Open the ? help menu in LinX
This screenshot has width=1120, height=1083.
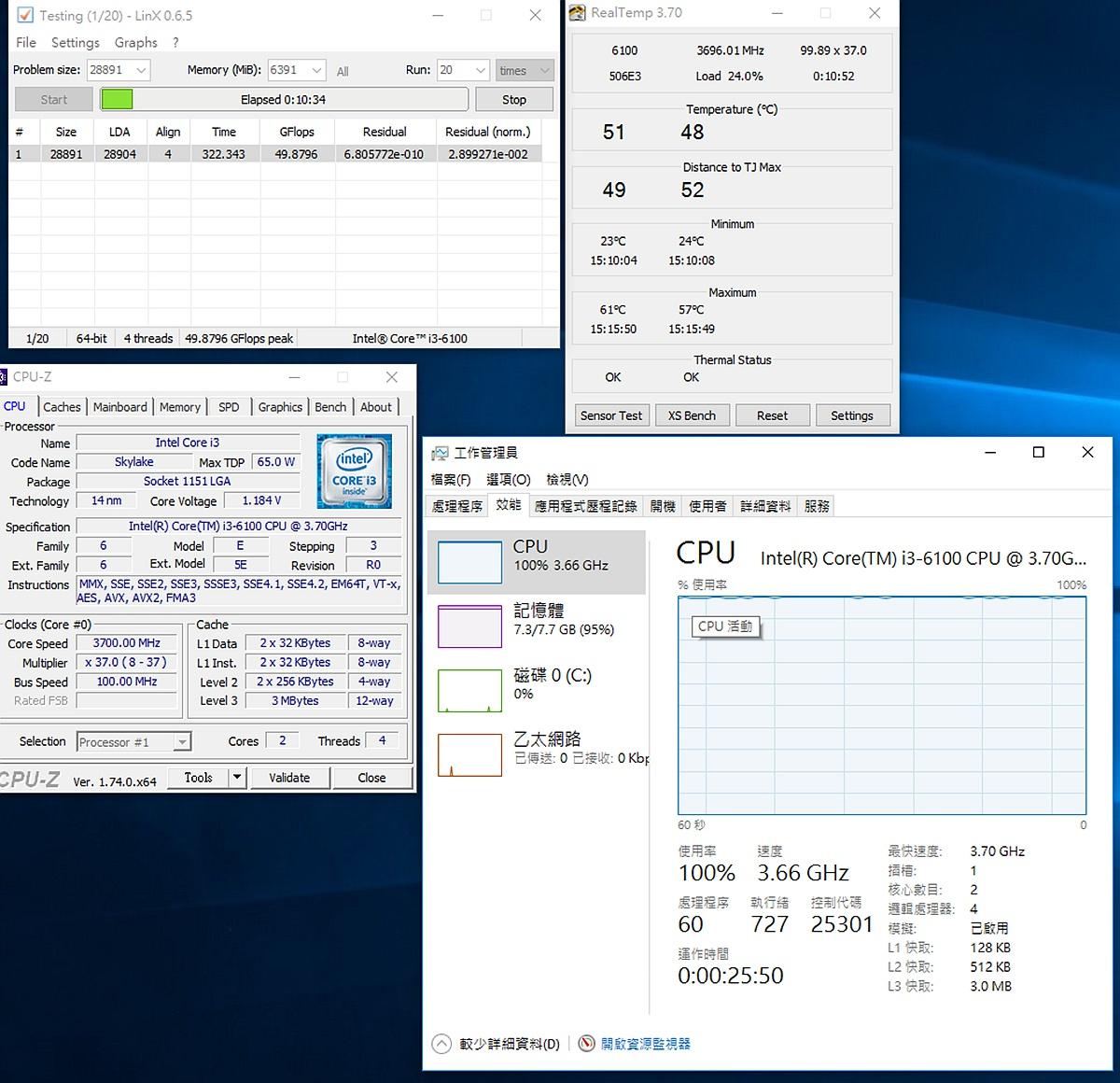(175, 42)
